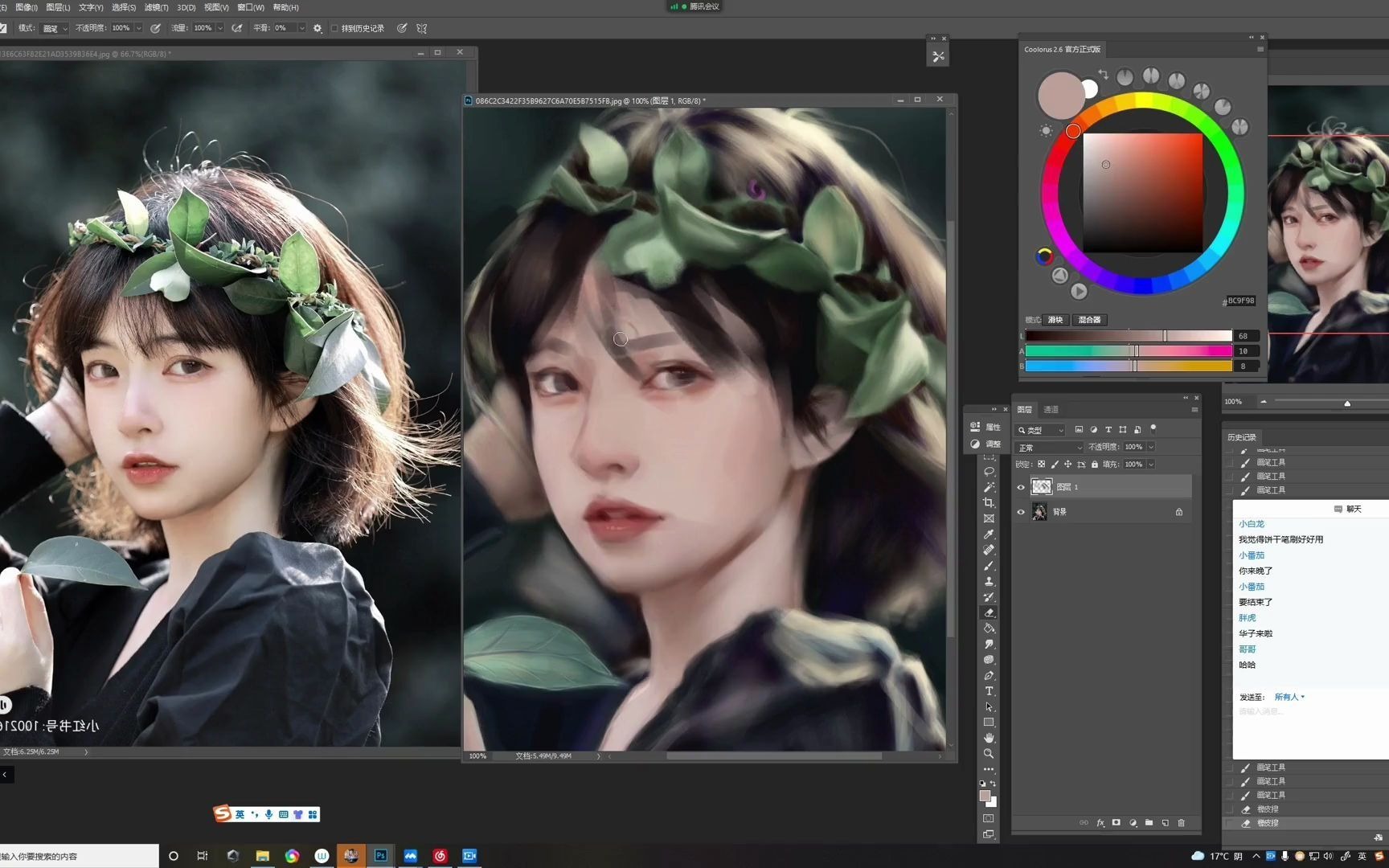Click 滑块 mode button in Coolorus
Image resolution: width=1389 pixels, height=868 pixels.
point(1055,320)
